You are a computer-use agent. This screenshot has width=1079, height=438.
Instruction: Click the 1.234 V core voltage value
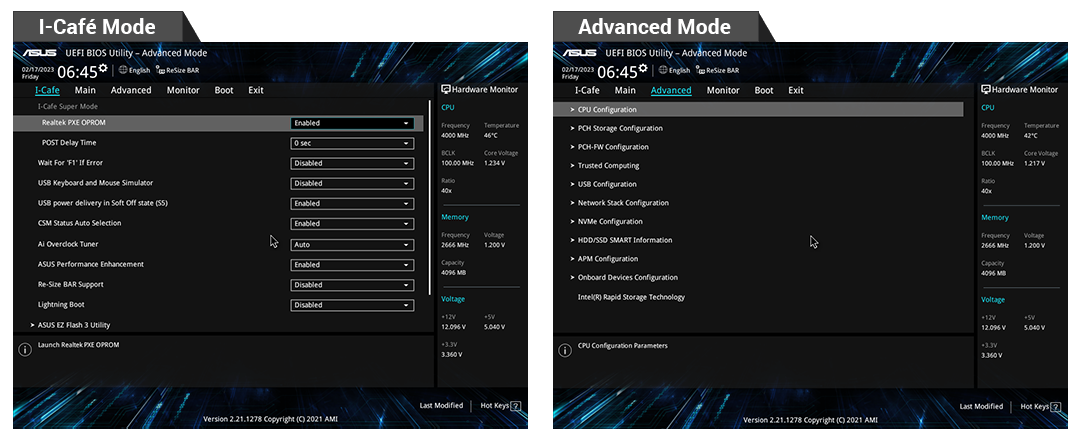click(x=495, y=163)
